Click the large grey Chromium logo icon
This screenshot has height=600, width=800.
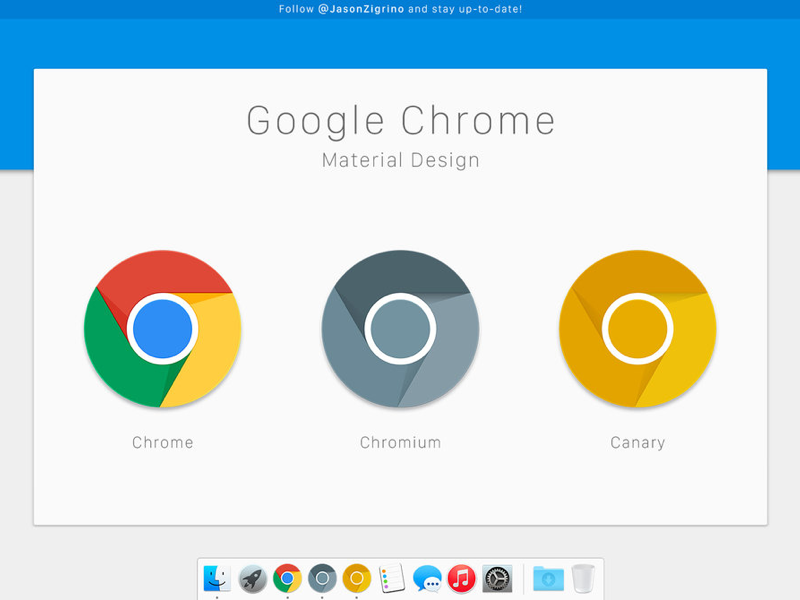[x=400, y=329]
